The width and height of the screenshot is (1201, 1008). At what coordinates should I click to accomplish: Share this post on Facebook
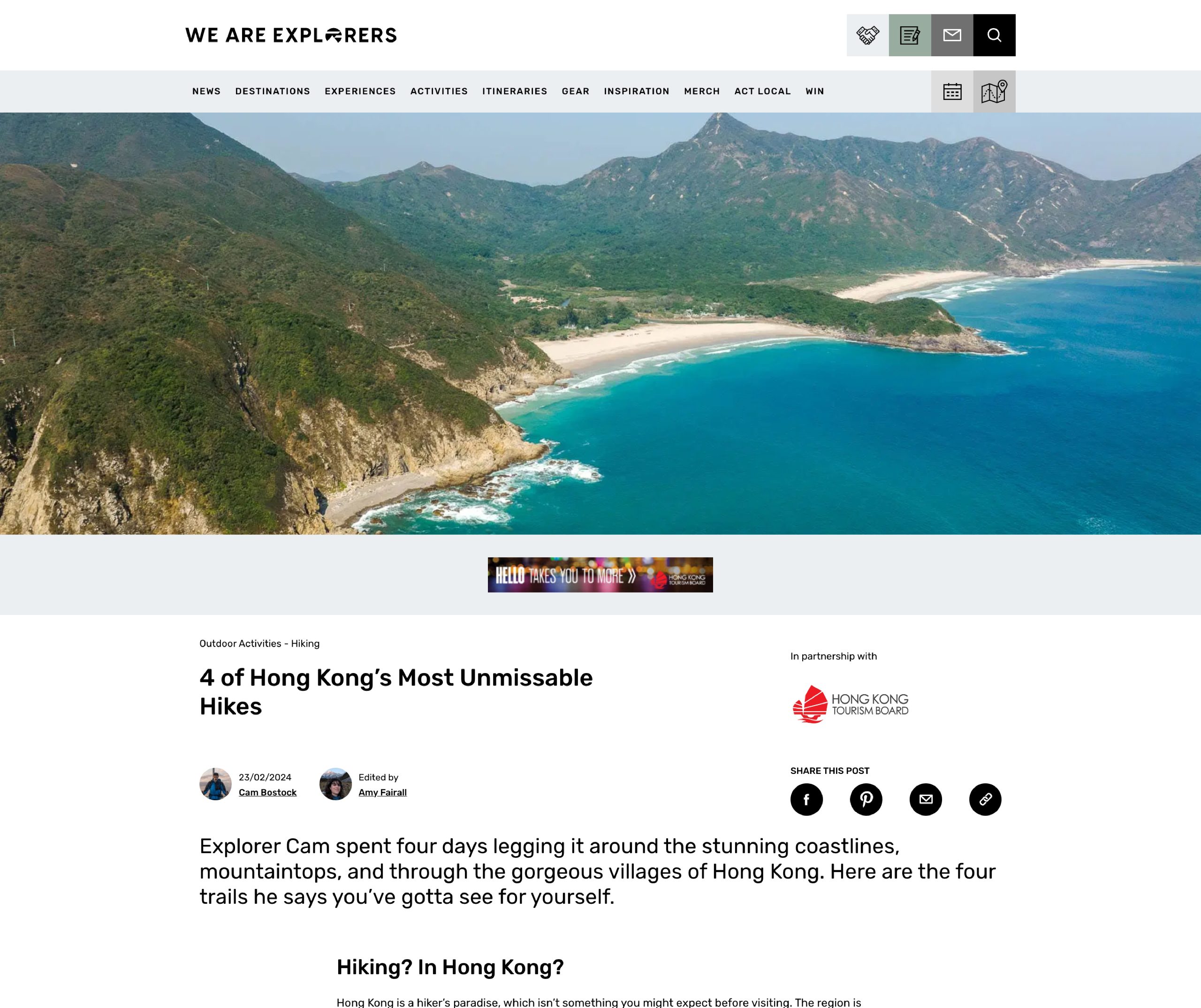pyautogui.click(x=806, y=799)
